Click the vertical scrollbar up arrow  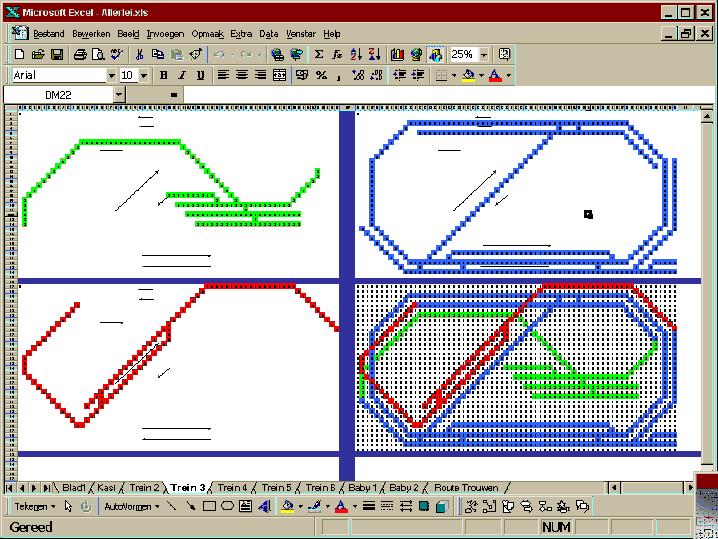pos(707,117)
